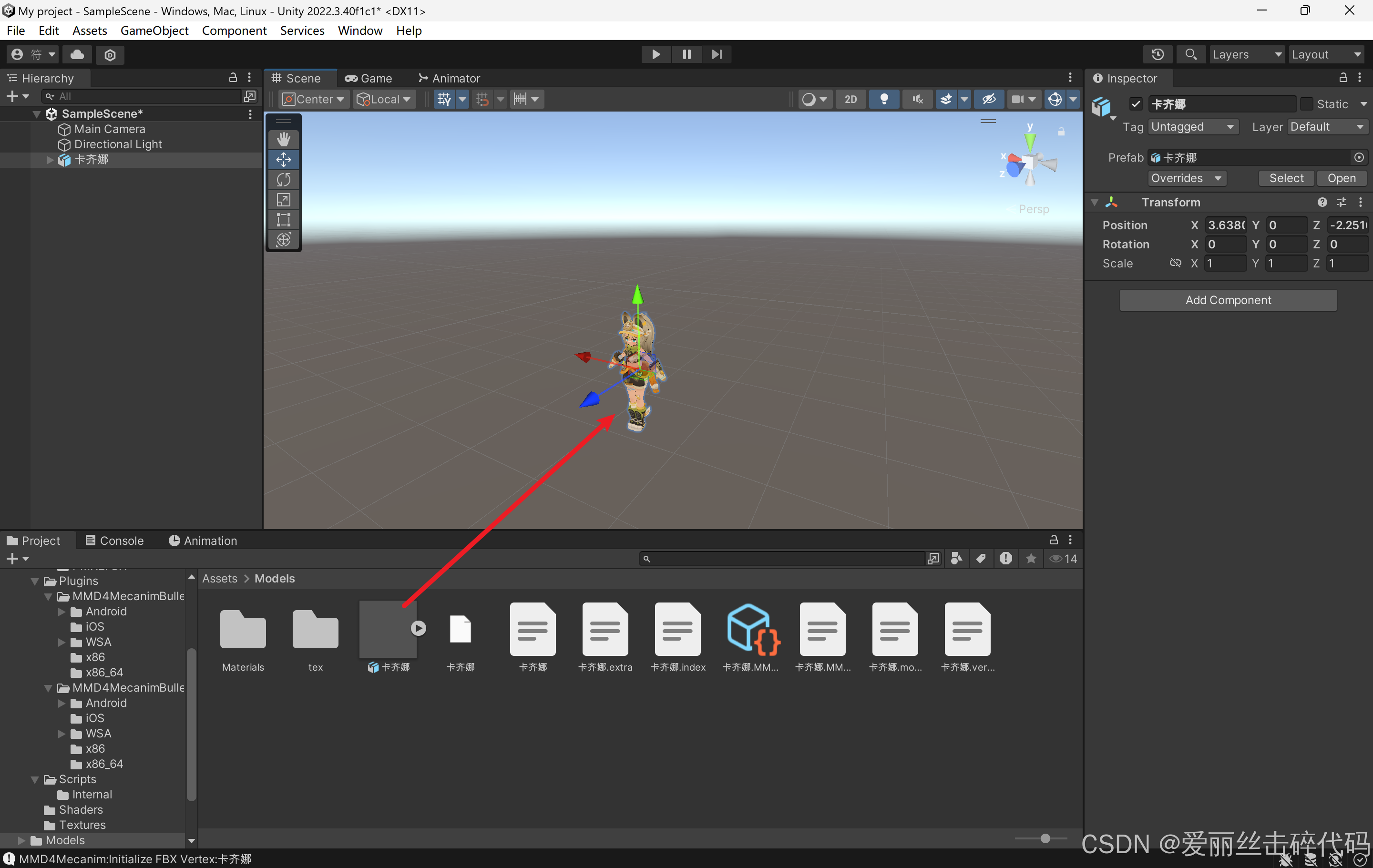
Task: Search assets by type icon
Action: click(956, 559)
